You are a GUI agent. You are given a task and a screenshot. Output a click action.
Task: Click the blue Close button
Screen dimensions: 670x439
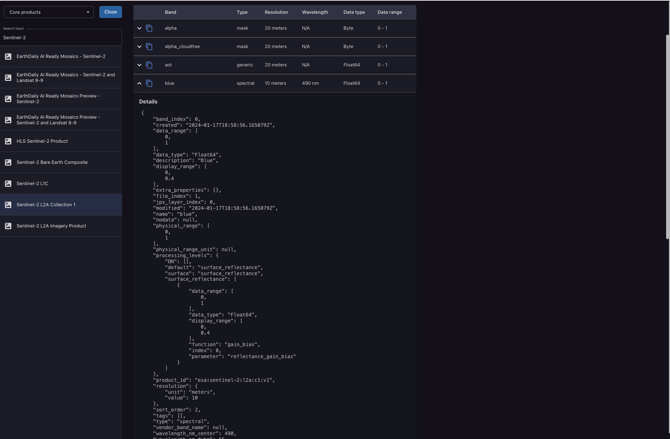point(110,12)
